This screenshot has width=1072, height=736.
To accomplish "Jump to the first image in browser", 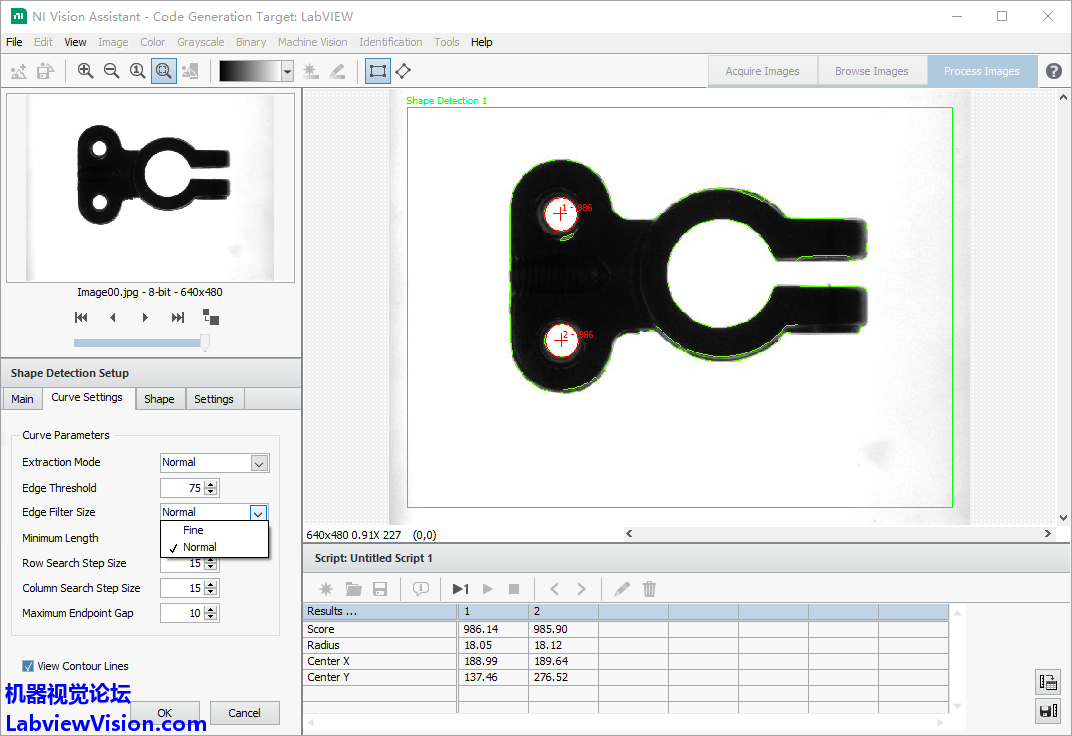I will 81,318.
